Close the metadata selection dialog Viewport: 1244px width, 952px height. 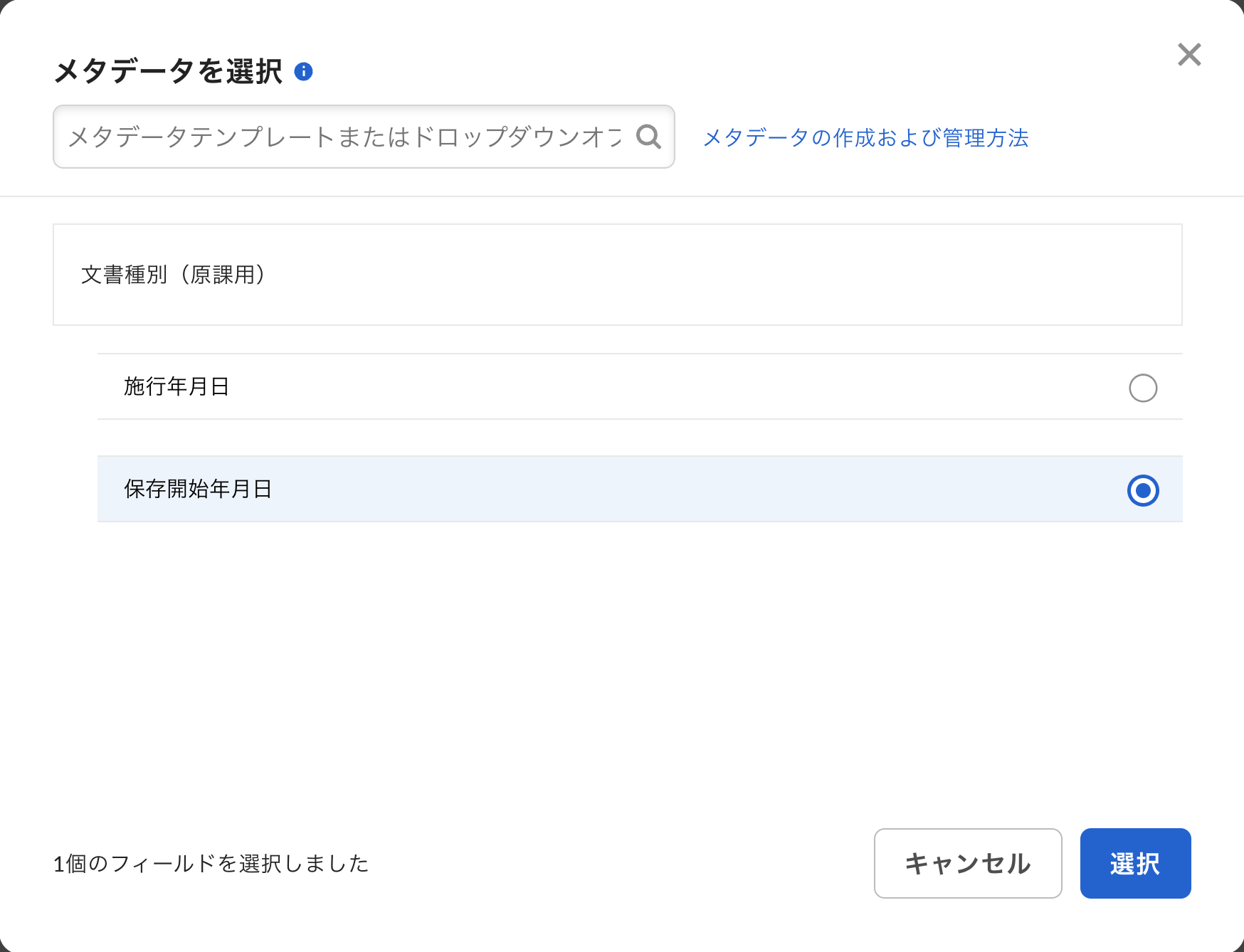tap(1188, 55)
